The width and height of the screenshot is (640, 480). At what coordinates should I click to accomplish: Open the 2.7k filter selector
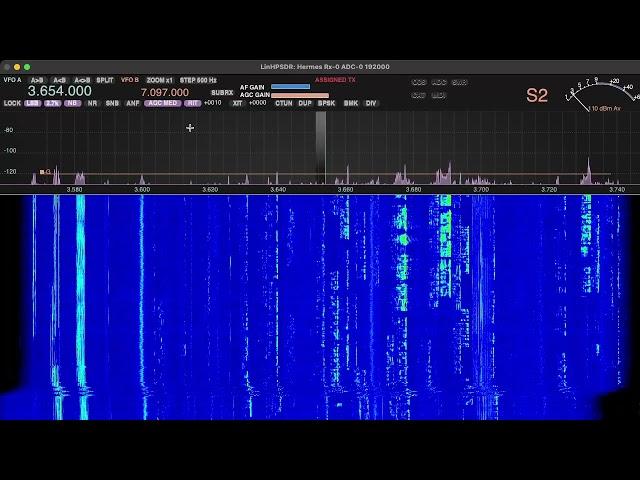click(52, 103)
